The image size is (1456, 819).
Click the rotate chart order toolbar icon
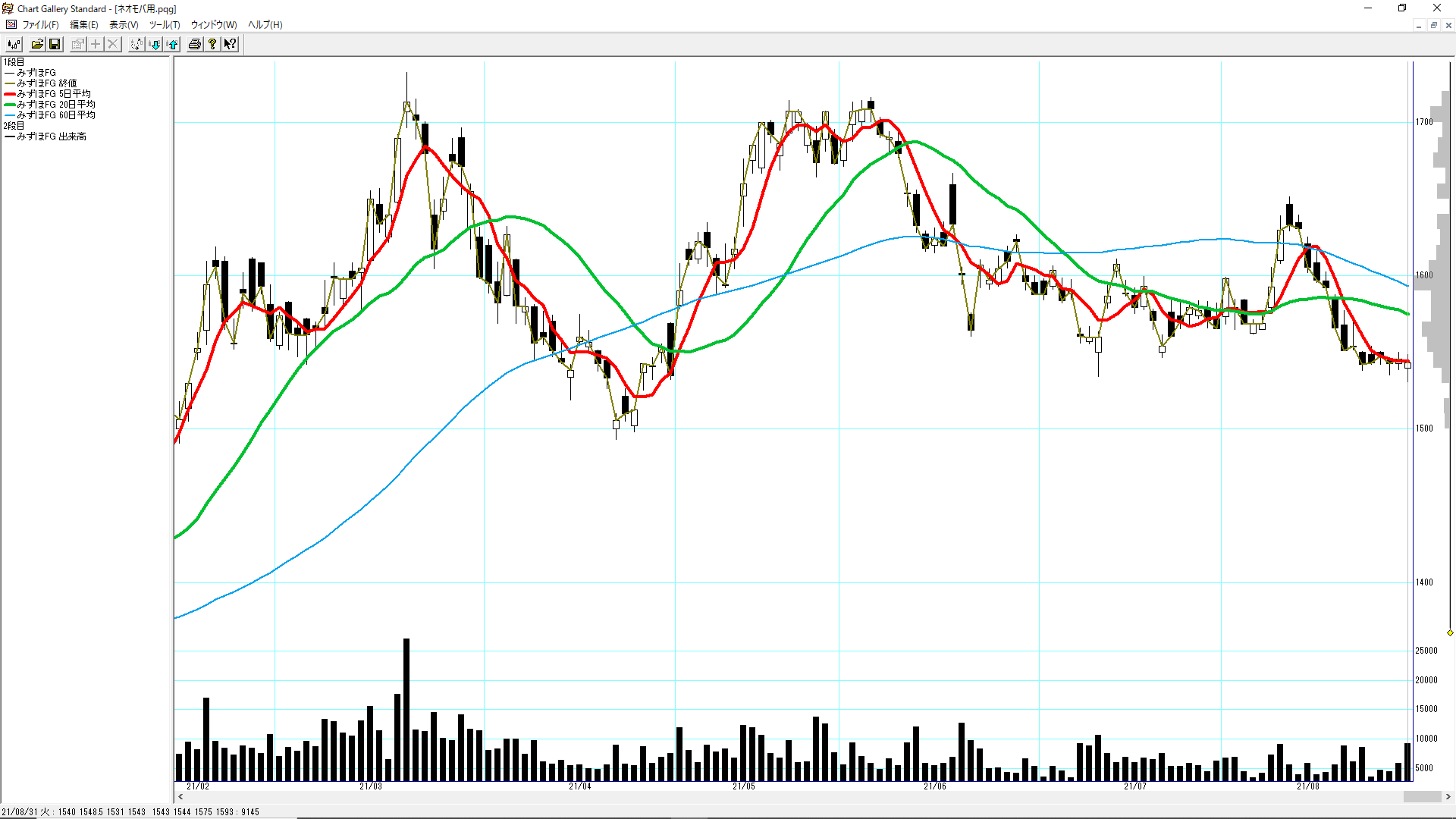[136, 44]
